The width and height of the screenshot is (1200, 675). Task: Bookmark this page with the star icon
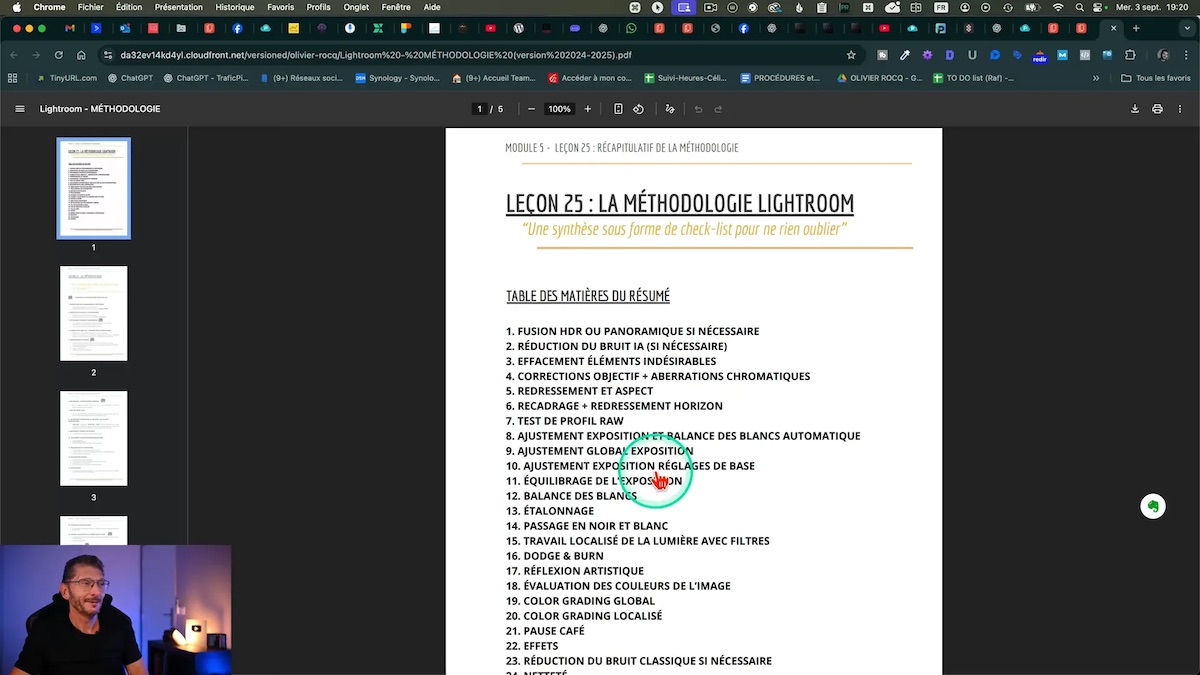851,55
